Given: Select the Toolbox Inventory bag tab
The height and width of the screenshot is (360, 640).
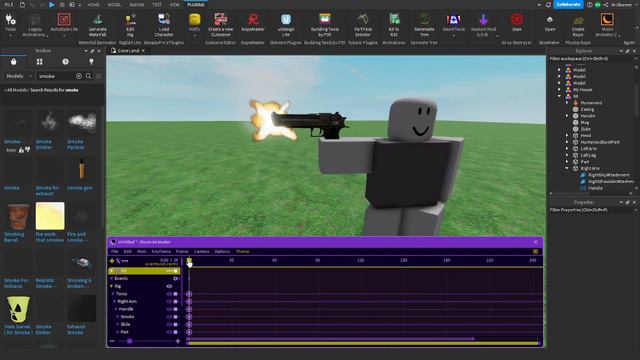Looking at the screenshot, I should 13,62.
